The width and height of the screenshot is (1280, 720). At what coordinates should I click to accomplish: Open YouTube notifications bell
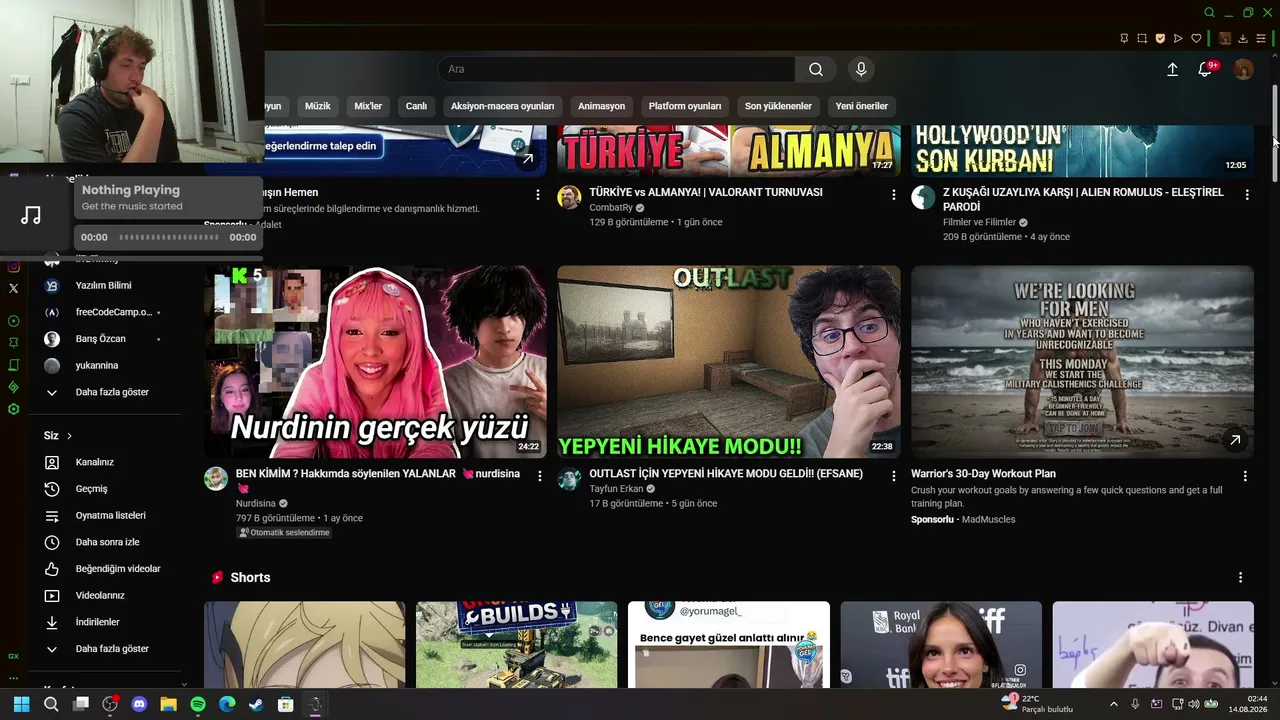click(1205, 69)
